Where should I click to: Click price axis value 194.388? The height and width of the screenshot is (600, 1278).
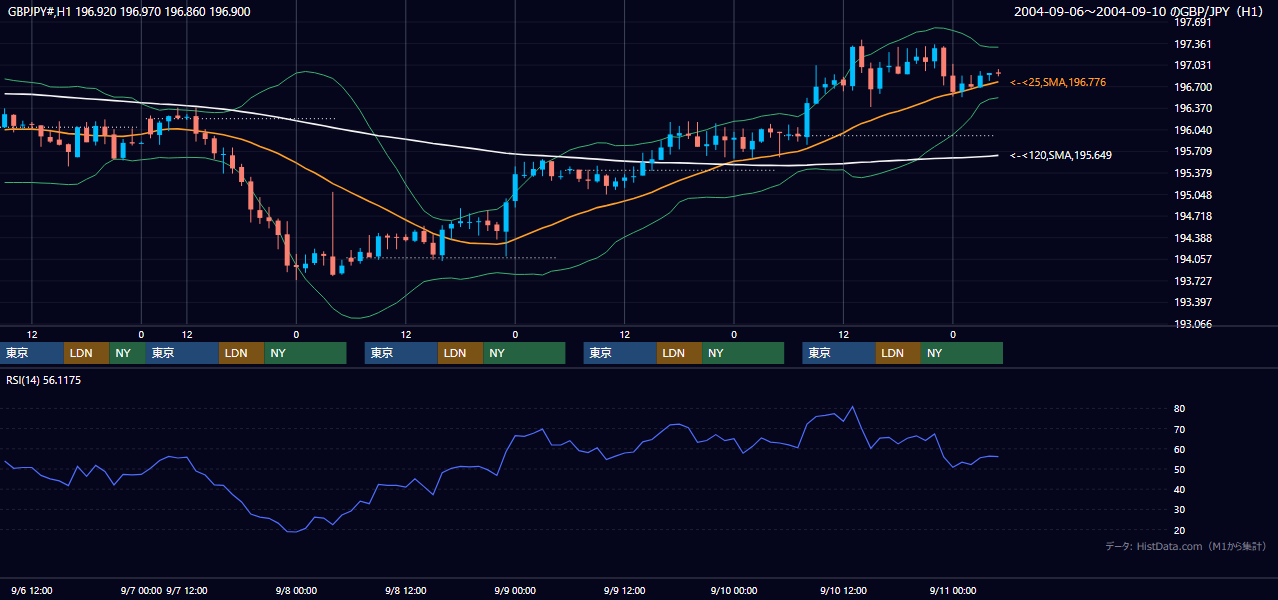click(x=1191, y=238)
